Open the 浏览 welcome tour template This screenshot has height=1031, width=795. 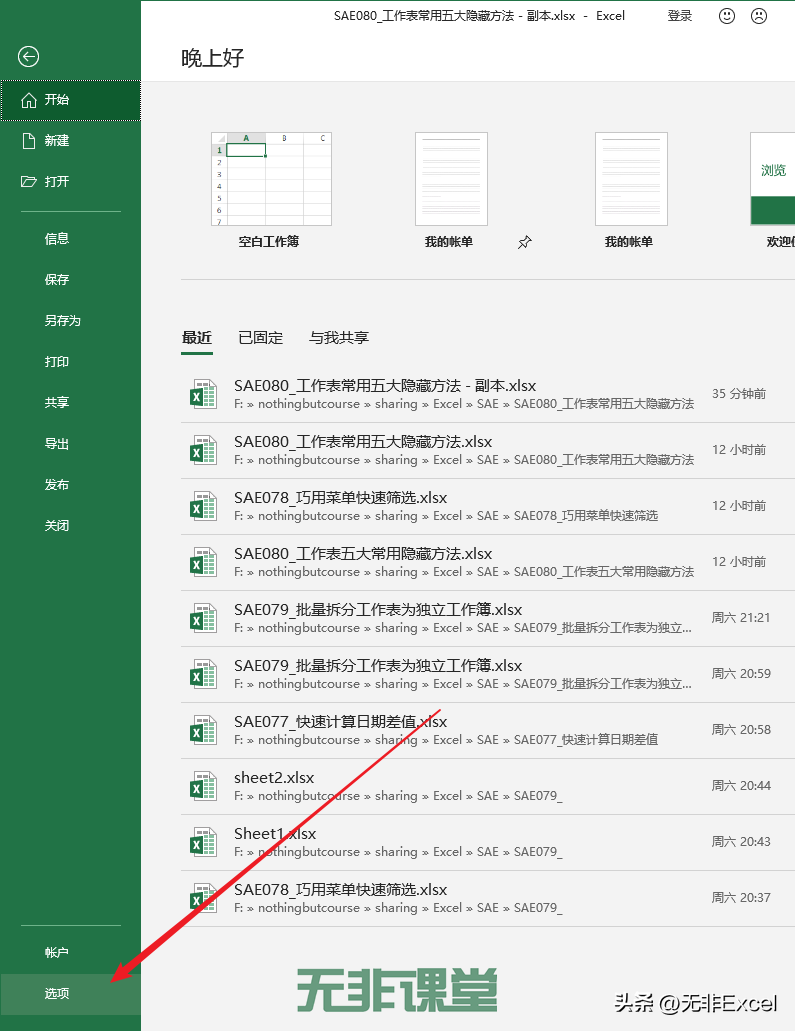point(773,179)
